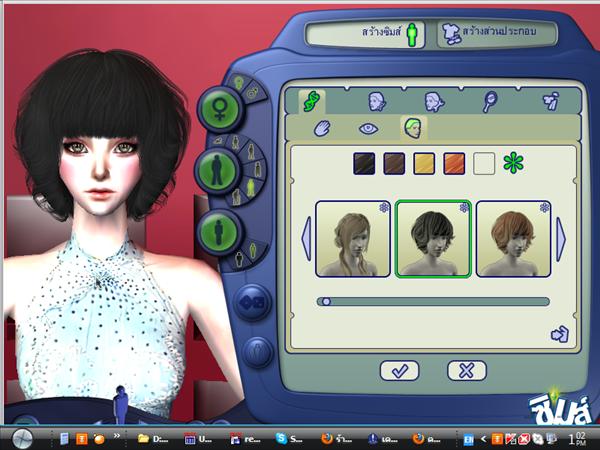
Task: Click the randomize arrows round button
Action: 252,303
